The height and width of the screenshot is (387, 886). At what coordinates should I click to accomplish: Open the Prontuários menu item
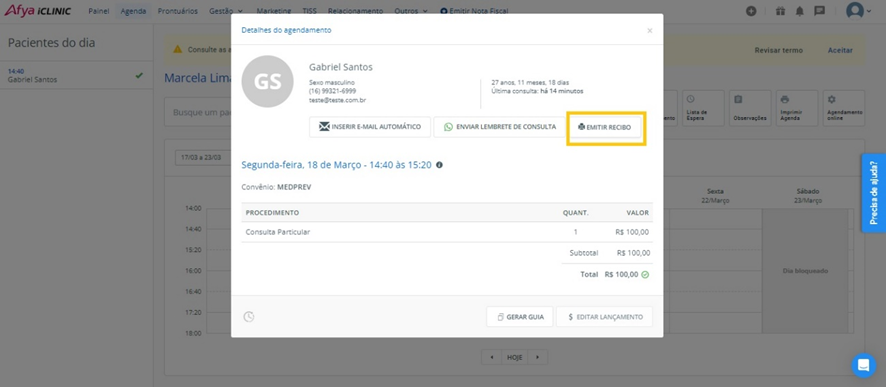click(177, 11)
